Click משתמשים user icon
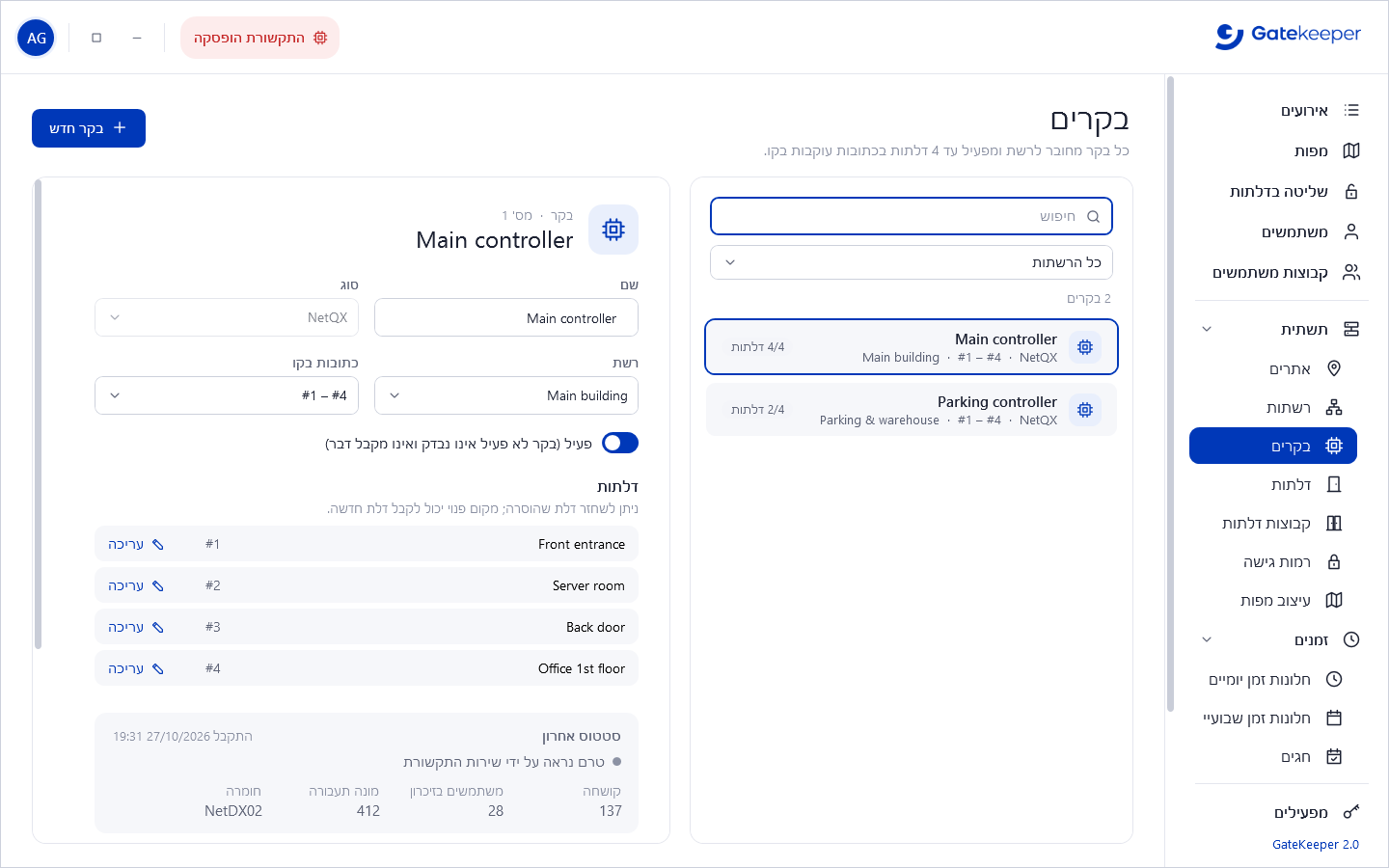This screenshot has height=868, width=1389. point(1351,231)
